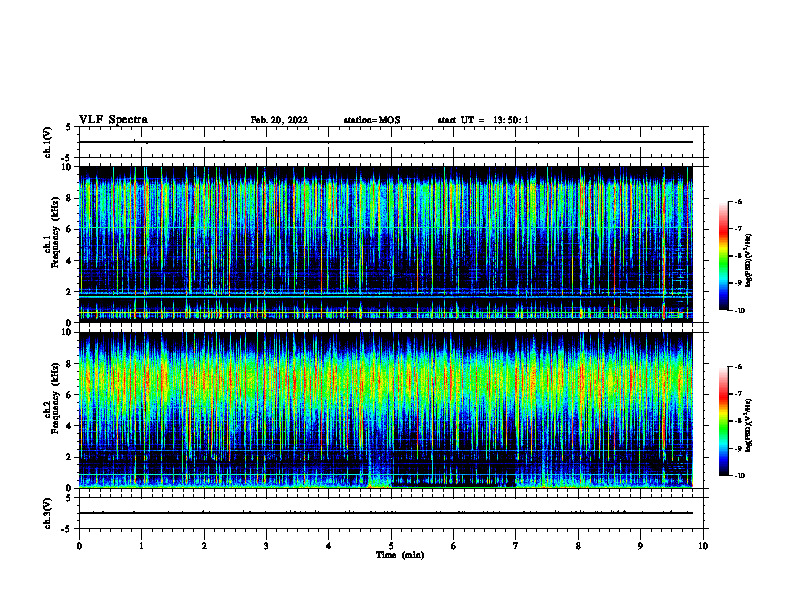Click time axis tick label "6"
The width and height of the screenshot is (792, 612).
454,546
